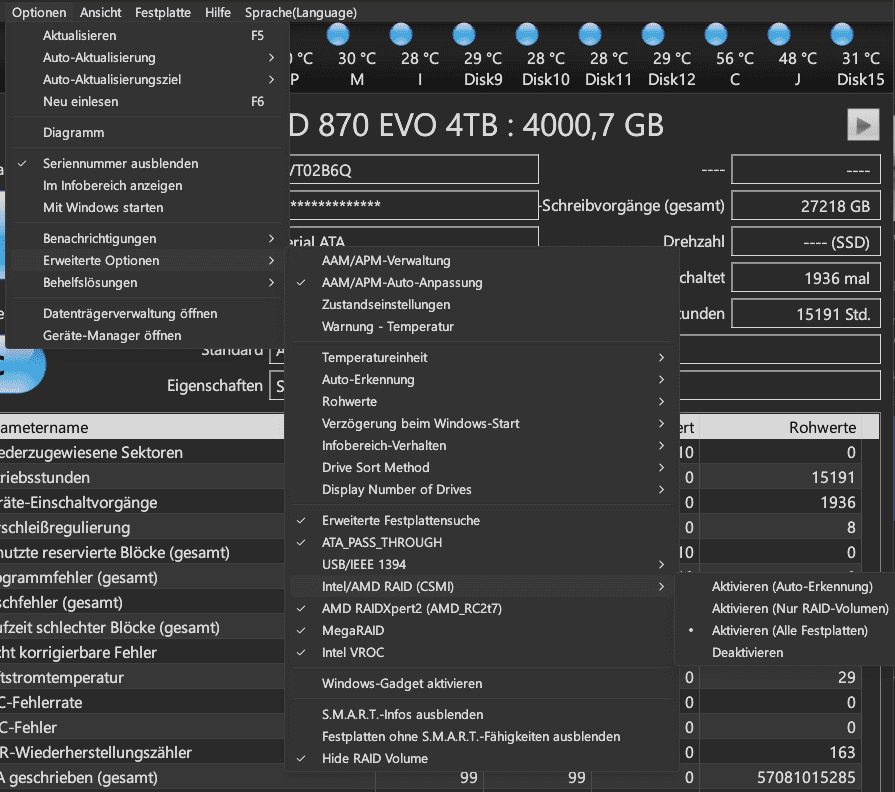Viewport: 895px width, 792px height.
Task: Select the 56 °C drive C status orb
Action: (x=716, y=34)
